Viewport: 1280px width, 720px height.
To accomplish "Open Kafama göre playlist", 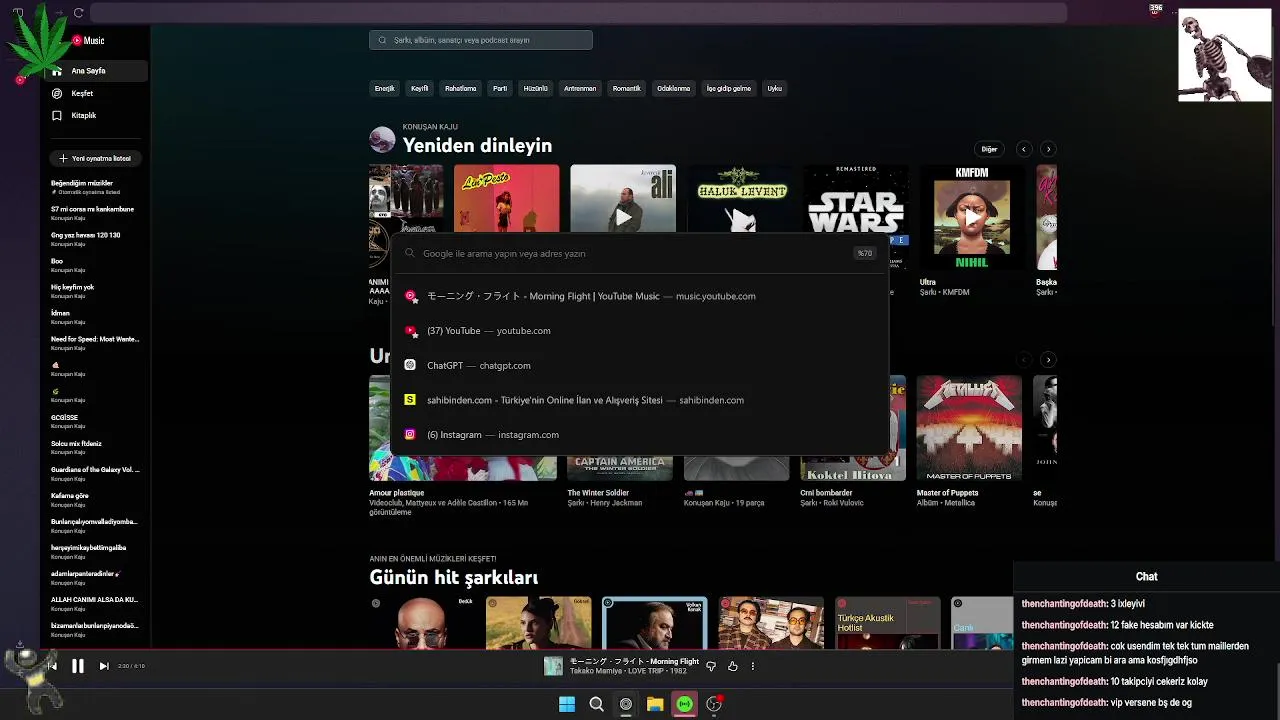I will (95, 499).
